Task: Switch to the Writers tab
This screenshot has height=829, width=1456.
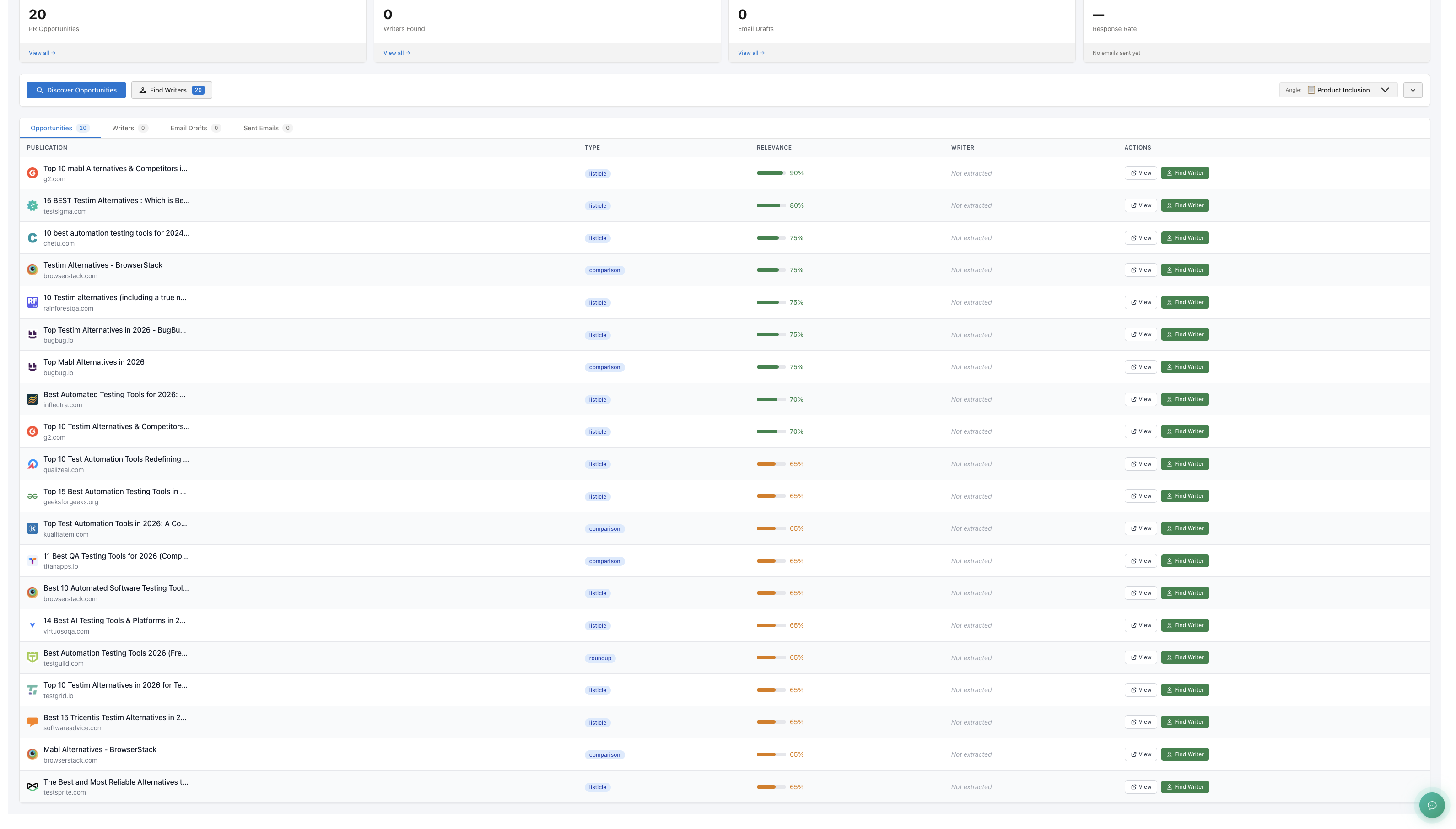Action: [129, 128]
